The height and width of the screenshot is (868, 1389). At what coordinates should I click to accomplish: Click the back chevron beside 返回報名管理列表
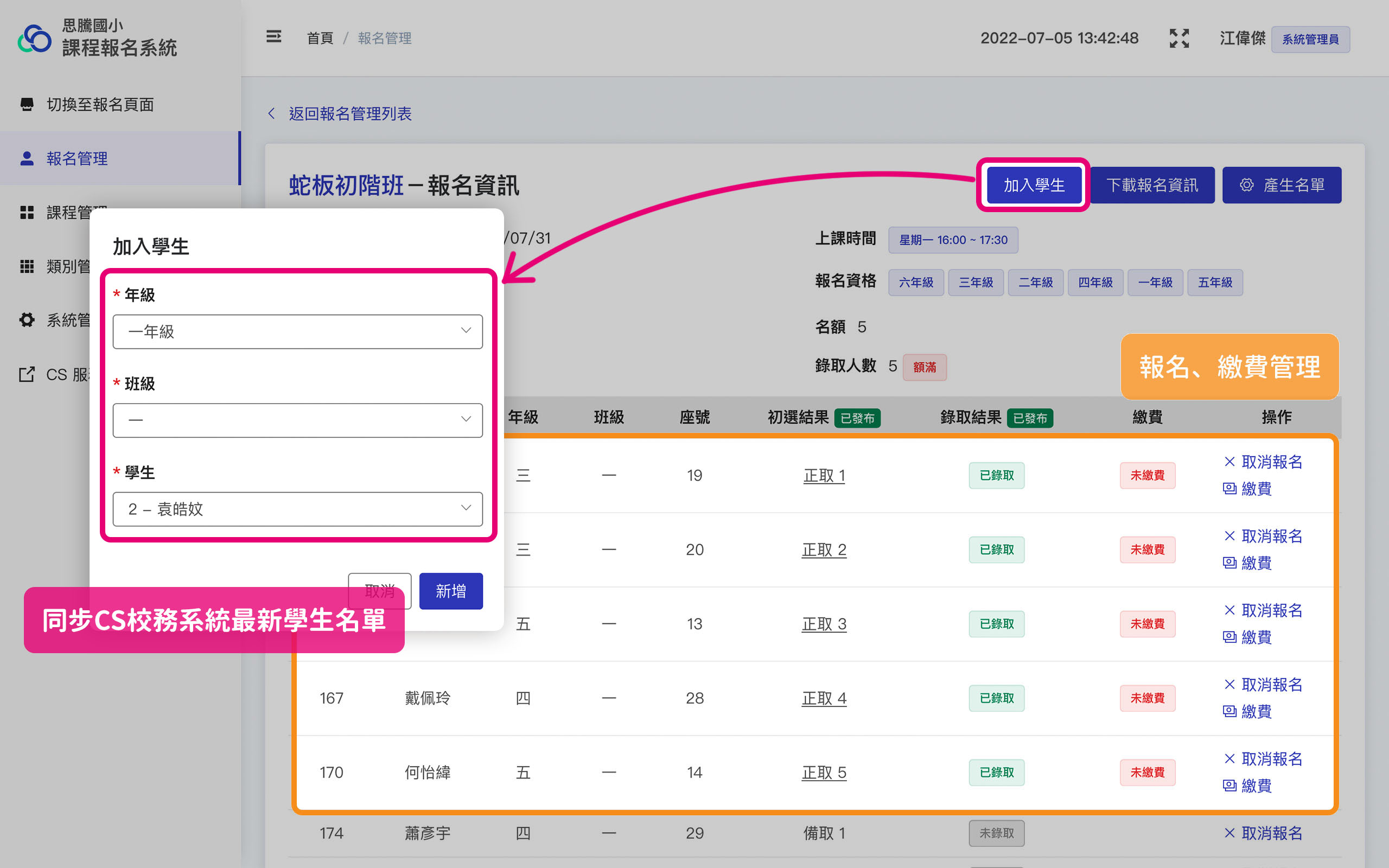[272, 114]
